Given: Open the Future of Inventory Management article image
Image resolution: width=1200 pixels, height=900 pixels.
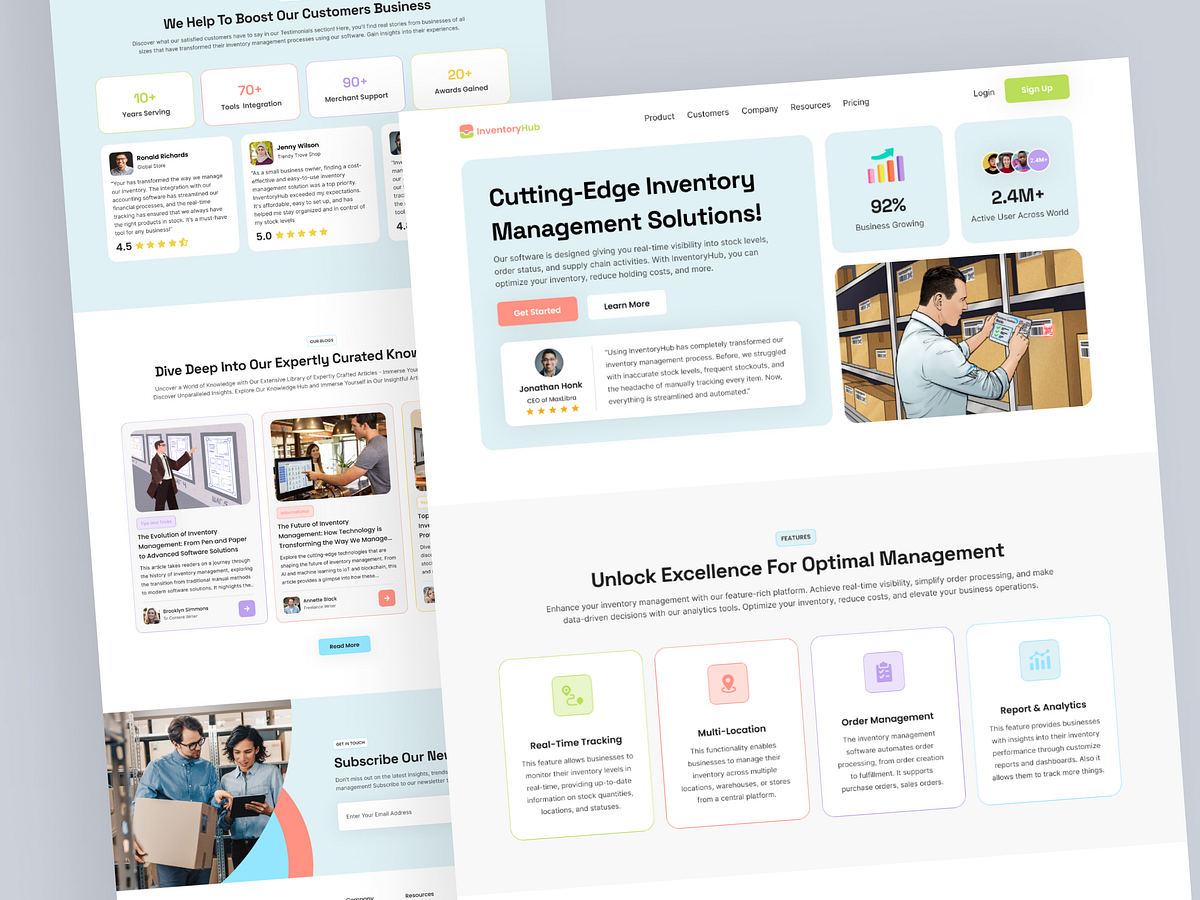Looking at the screenshot, I should pyautogui.click(x=330, y=455).
